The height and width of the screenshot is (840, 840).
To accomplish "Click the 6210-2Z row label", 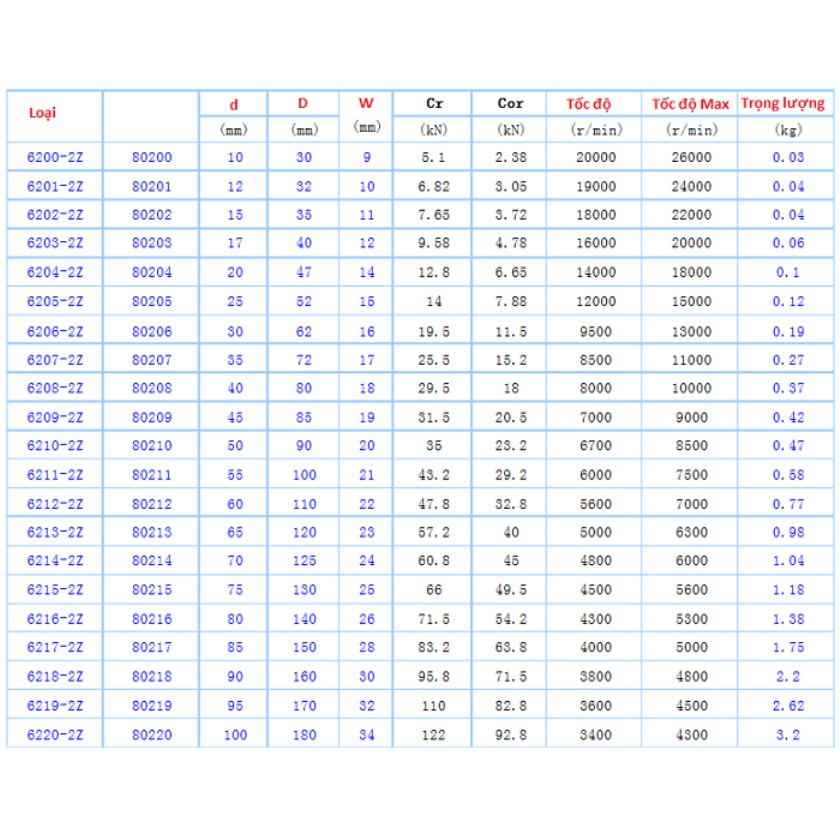I will coord(54,447).
